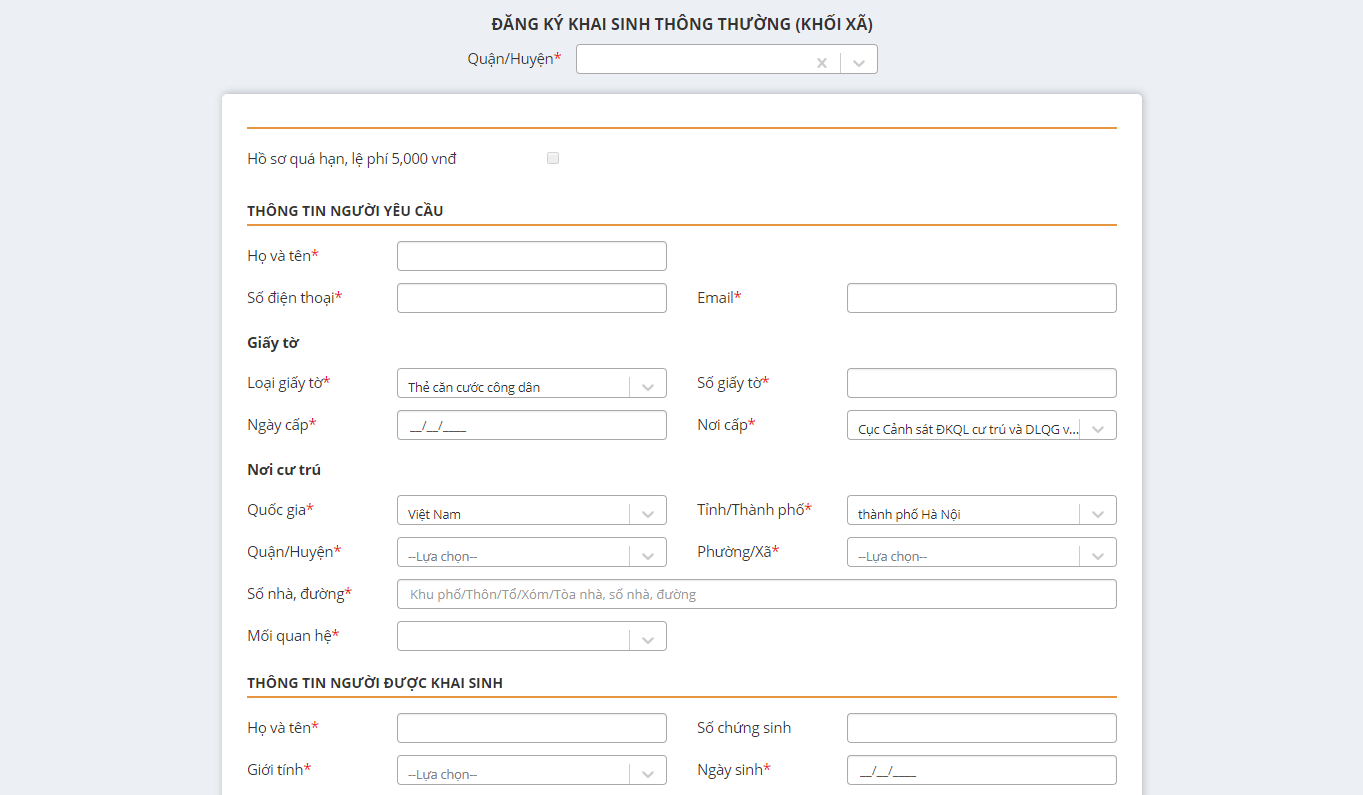Tick the Hồ sơ quá hạn checkbox
The width and height of the screenshot is (1363, 795).
pyautogui.click(x=553, y=158)
